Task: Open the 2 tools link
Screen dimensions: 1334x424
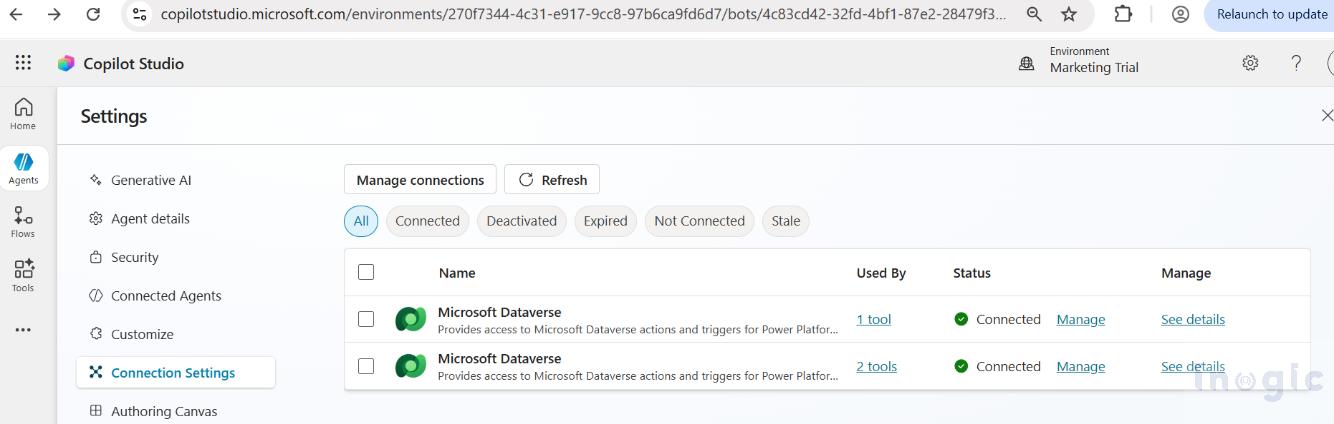Action: click(x=877, y=366)
